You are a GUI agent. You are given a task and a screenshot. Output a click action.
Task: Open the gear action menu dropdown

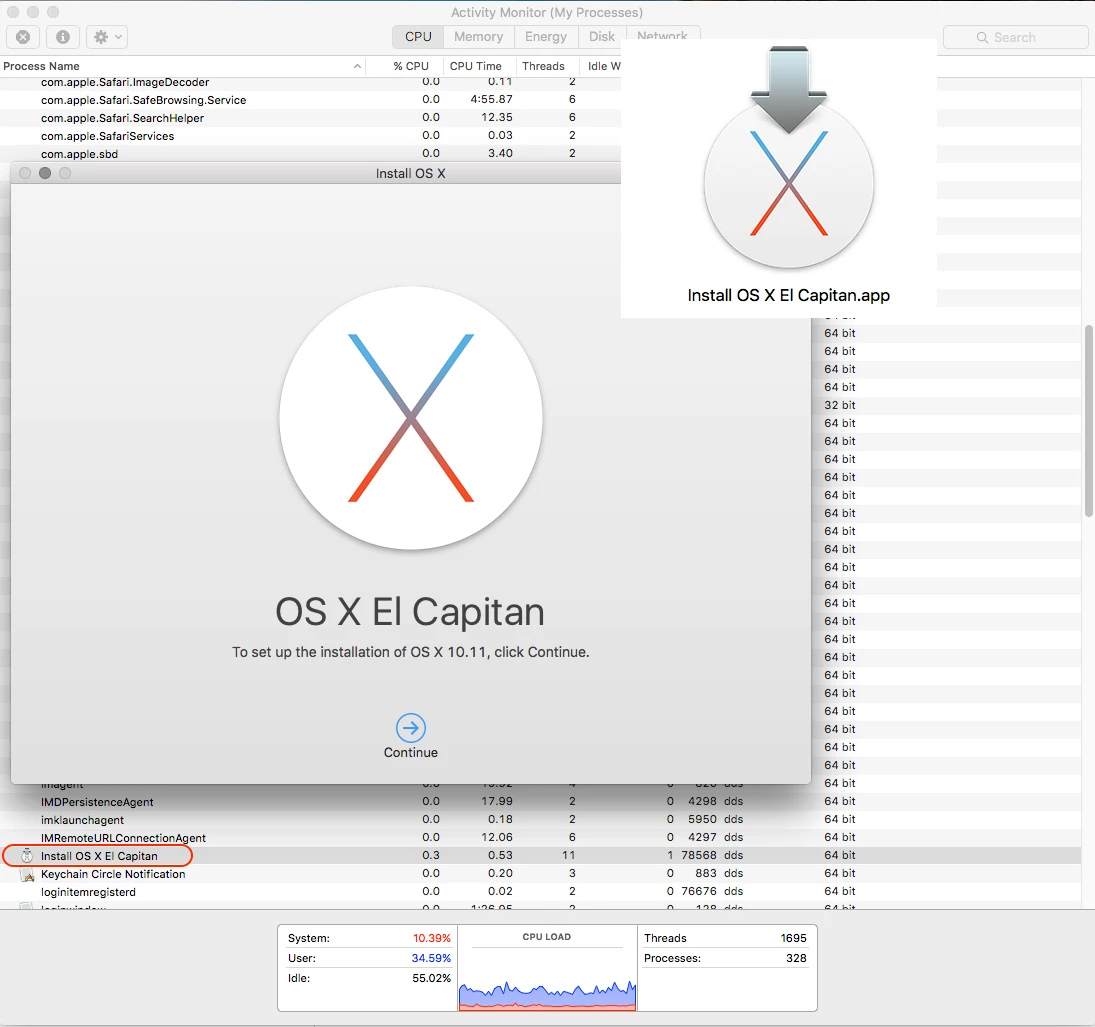tap(107, 37)
